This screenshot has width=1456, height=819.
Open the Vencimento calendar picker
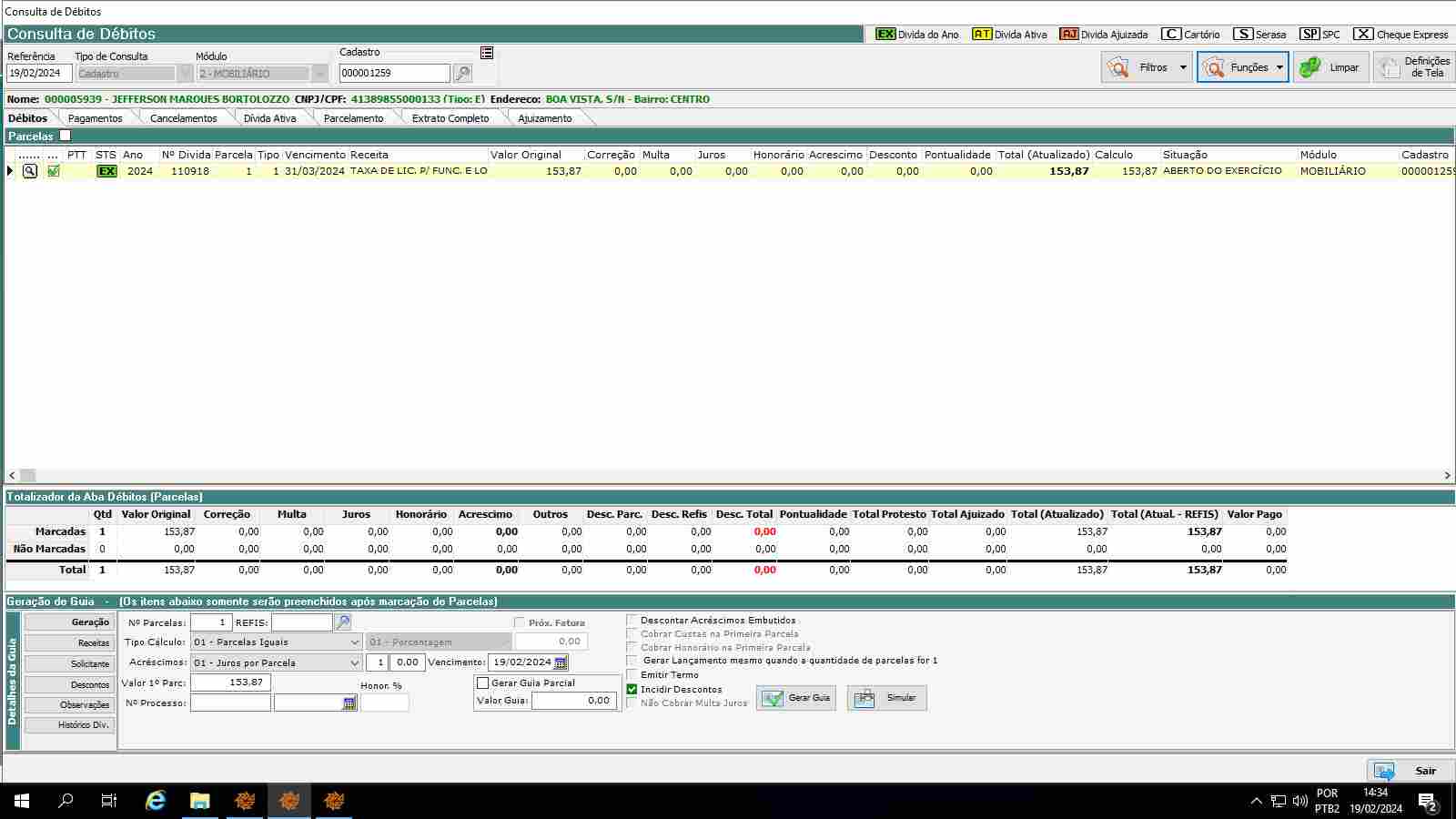coord(561,662)
